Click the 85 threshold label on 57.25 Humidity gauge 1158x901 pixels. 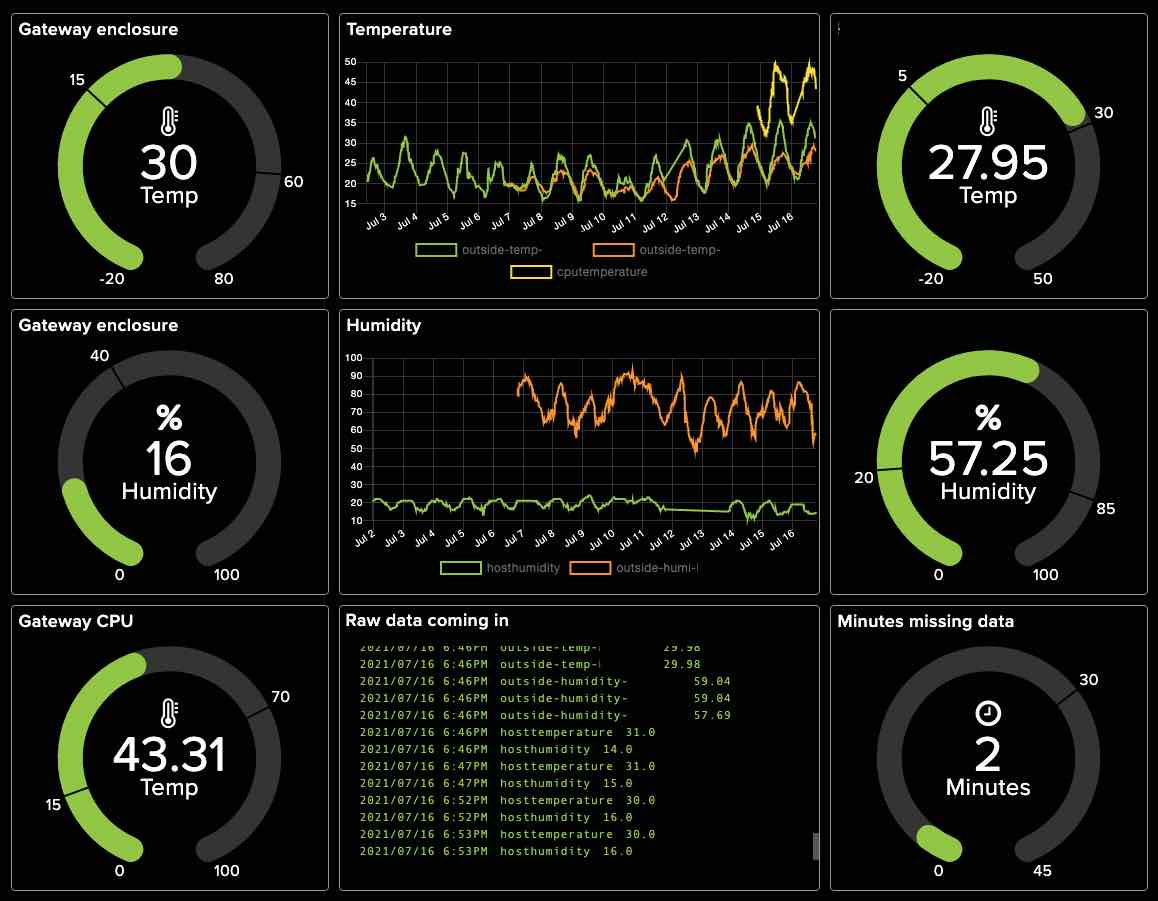coord(1106,509)
